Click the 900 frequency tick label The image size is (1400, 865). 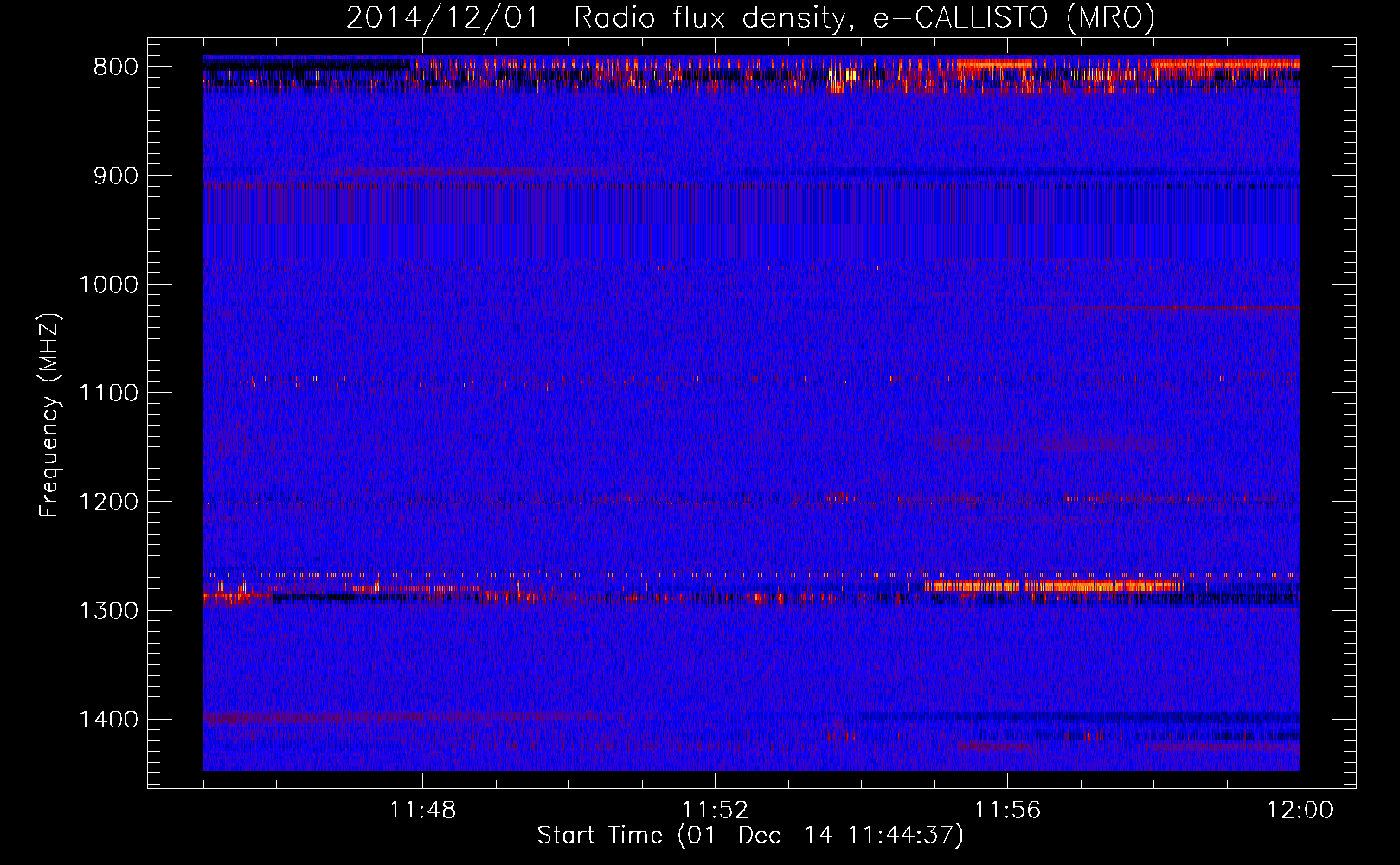point(117,176)
